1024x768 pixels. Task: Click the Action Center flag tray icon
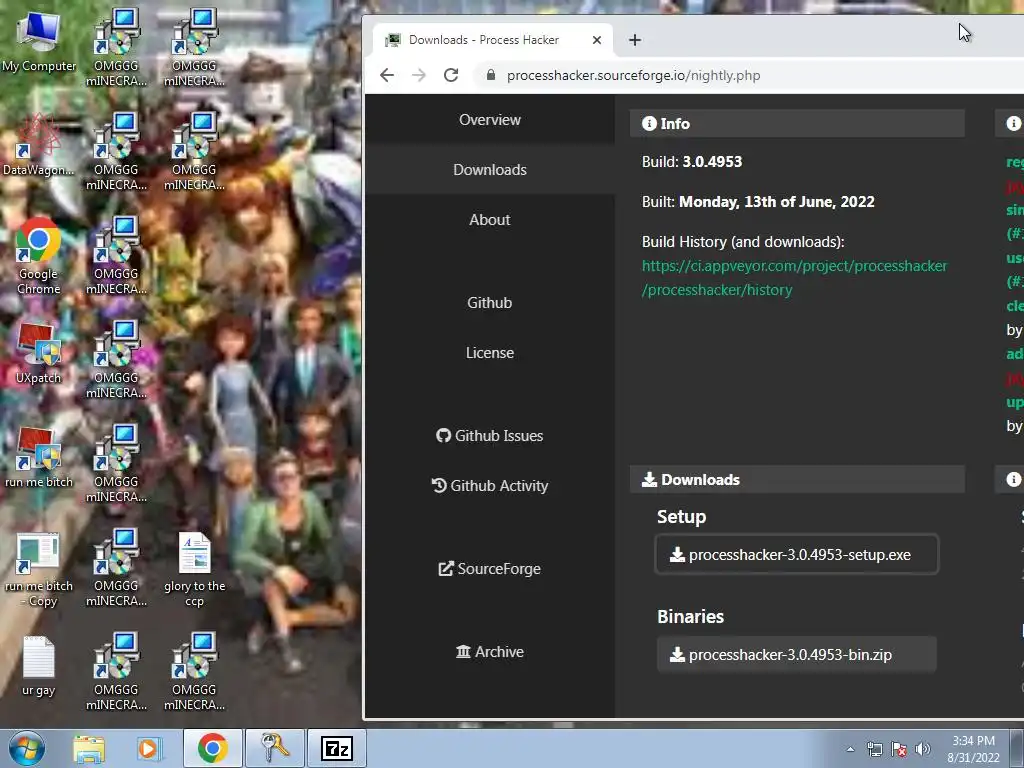(x=899, y=749)
